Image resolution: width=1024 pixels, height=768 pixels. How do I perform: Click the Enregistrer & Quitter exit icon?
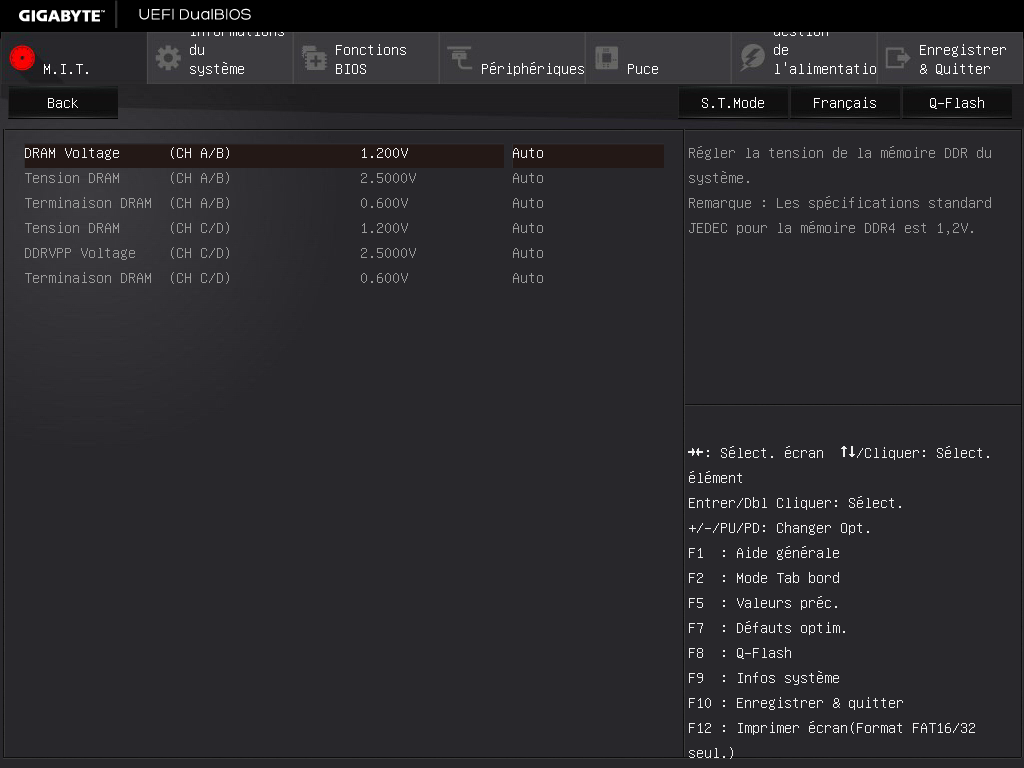coord(898,58)
